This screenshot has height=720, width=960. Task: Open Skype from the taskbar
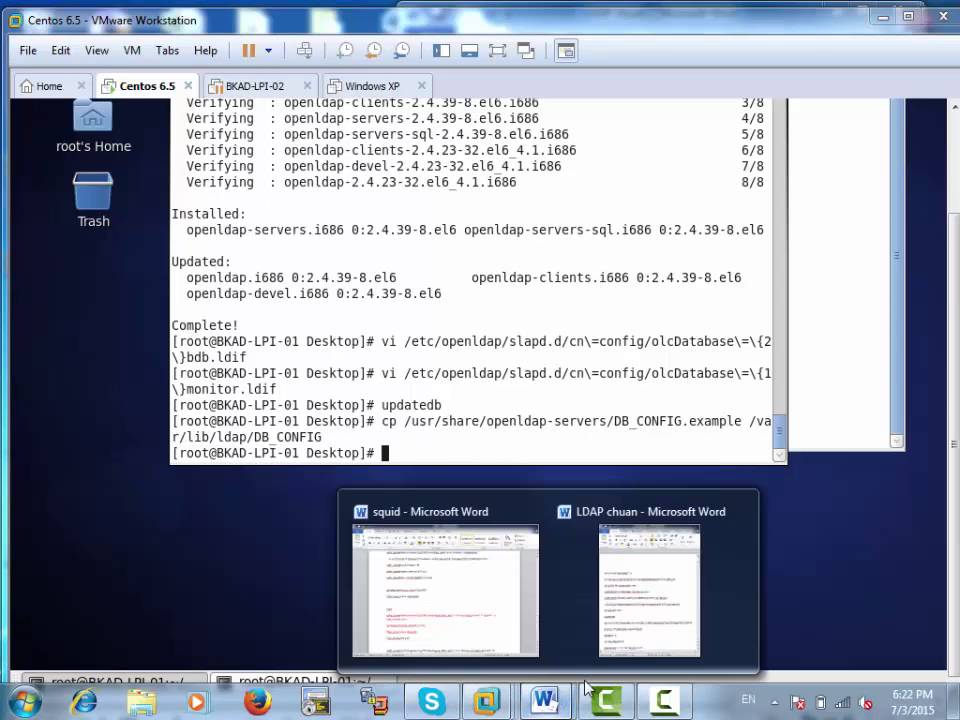click(432, 702)
